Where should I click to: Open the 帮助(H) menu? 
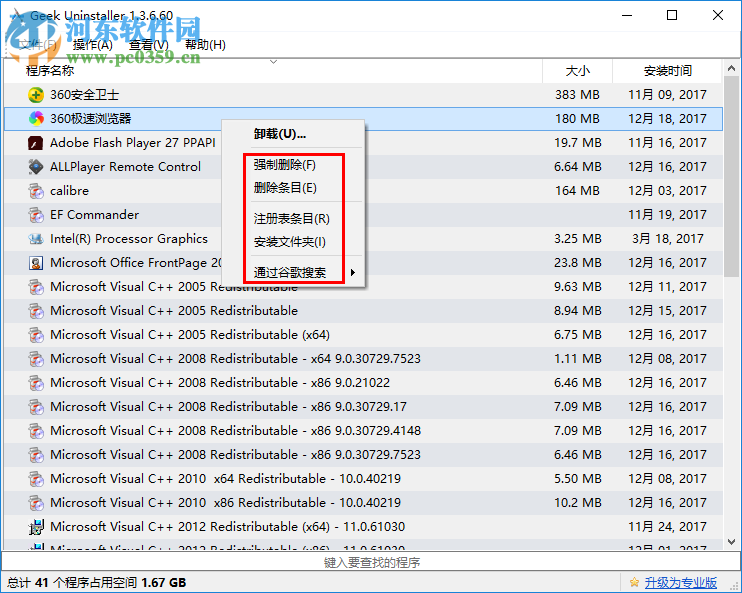point(205,44)
